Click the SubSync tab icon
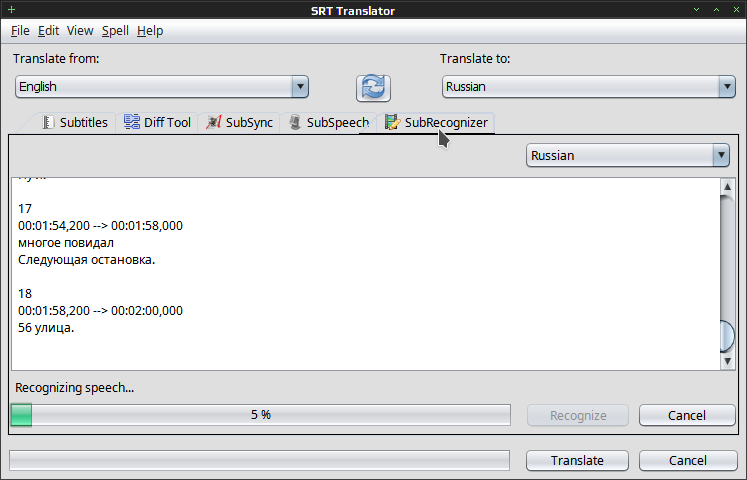 click(213, 122)
